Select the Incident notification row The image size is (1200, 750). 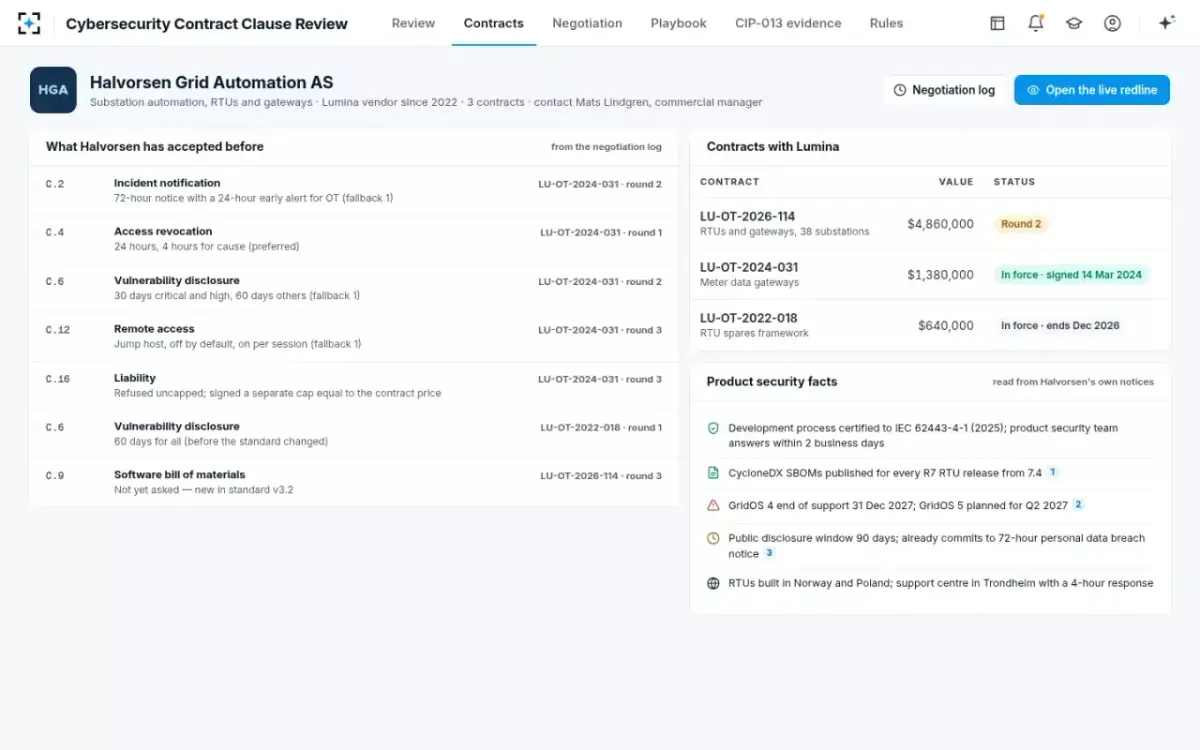[x=354, y=190]
